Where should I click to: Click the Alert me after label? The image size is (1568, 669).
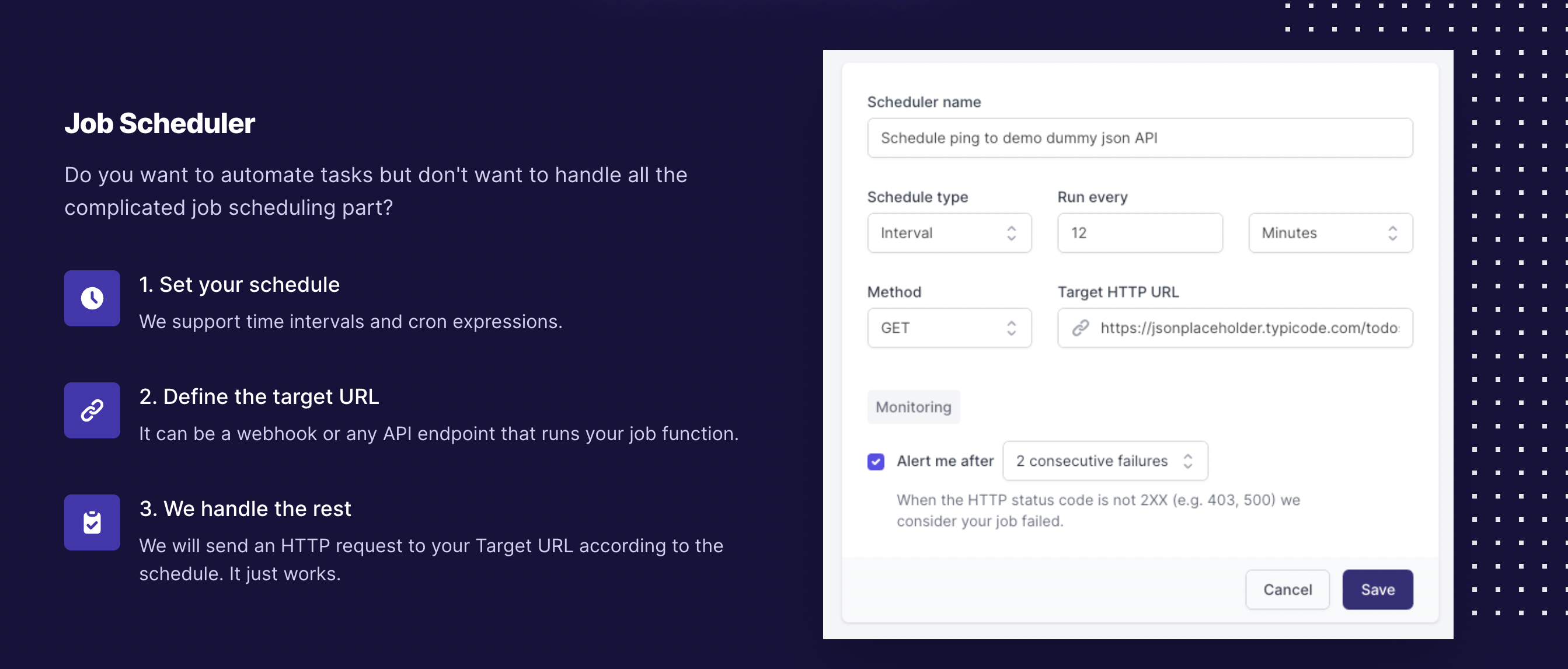(x=945, y=461)
